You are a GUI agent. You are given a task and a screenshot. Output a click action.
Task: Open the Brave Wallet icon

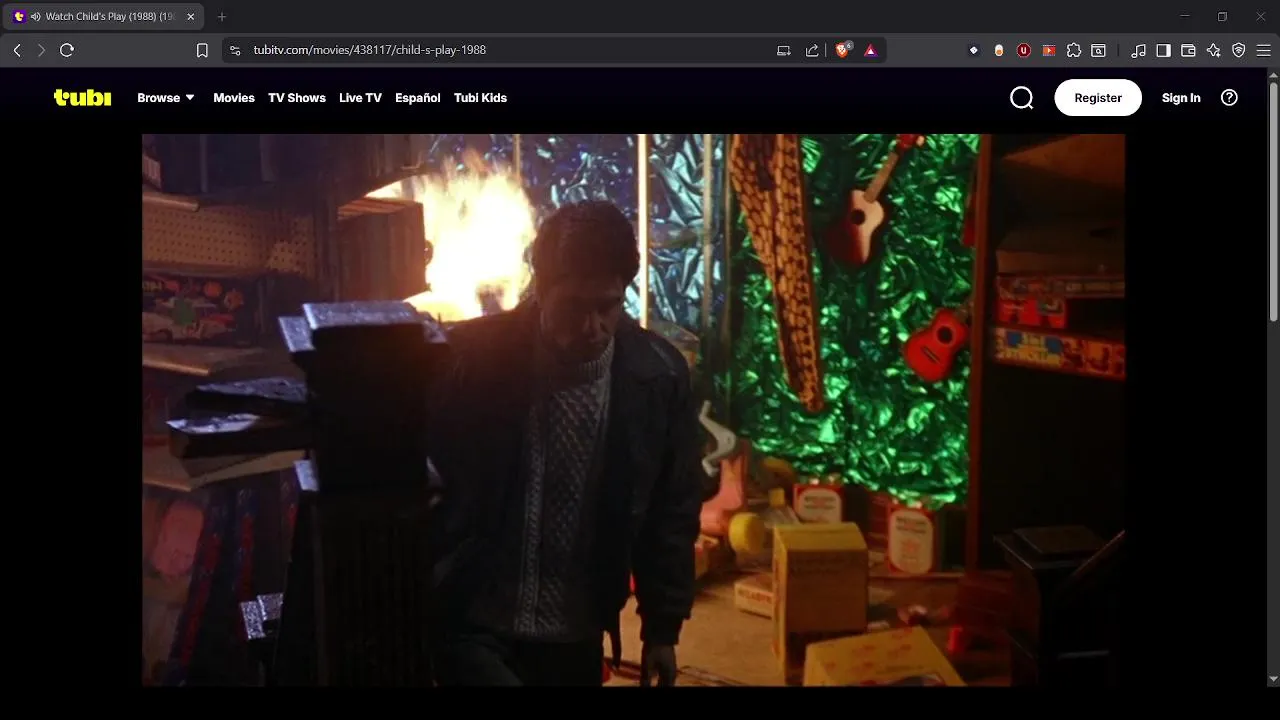1188,50
